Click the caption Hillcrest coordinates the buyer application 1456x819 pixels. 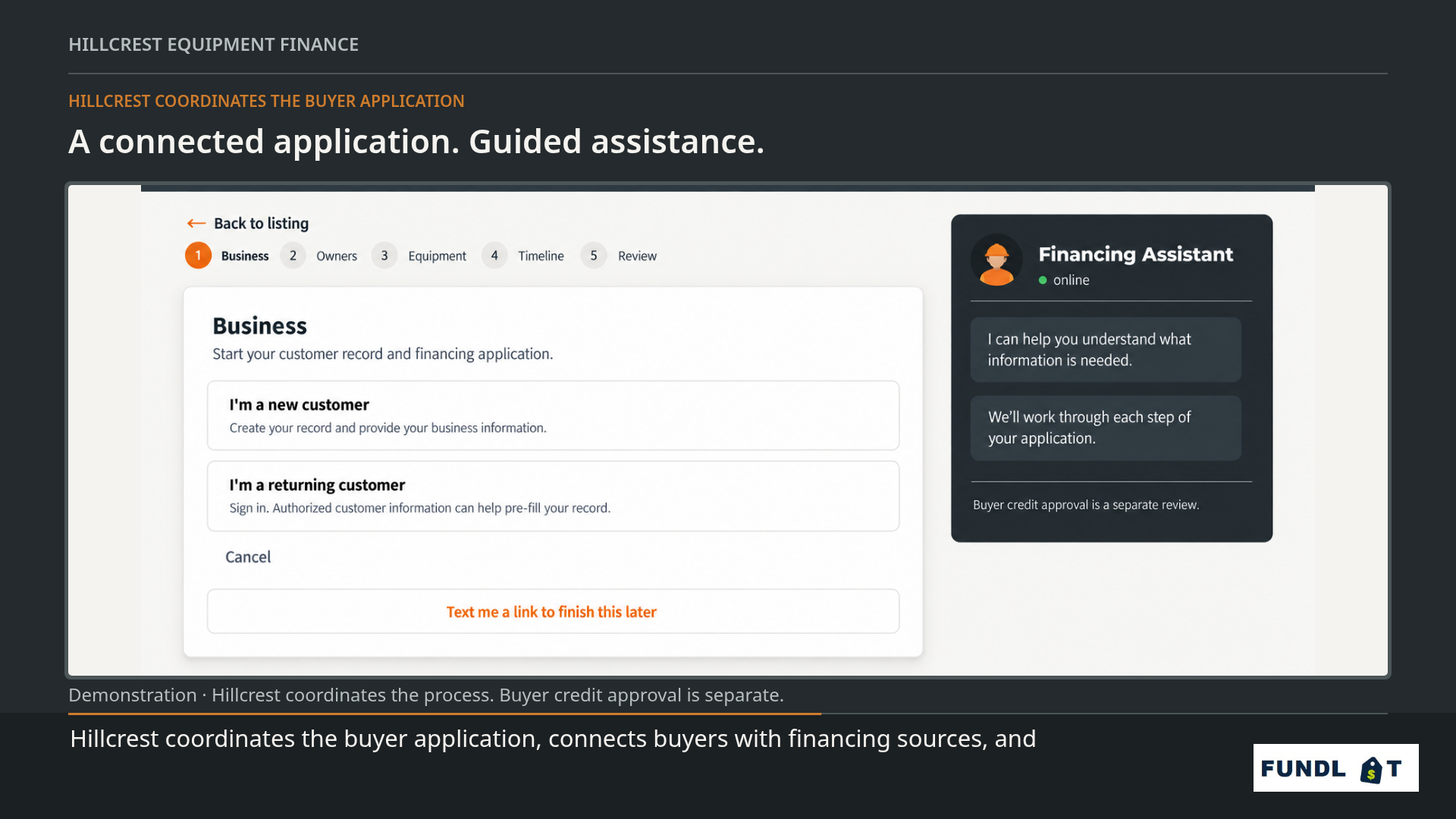click(x=553, y=739)
